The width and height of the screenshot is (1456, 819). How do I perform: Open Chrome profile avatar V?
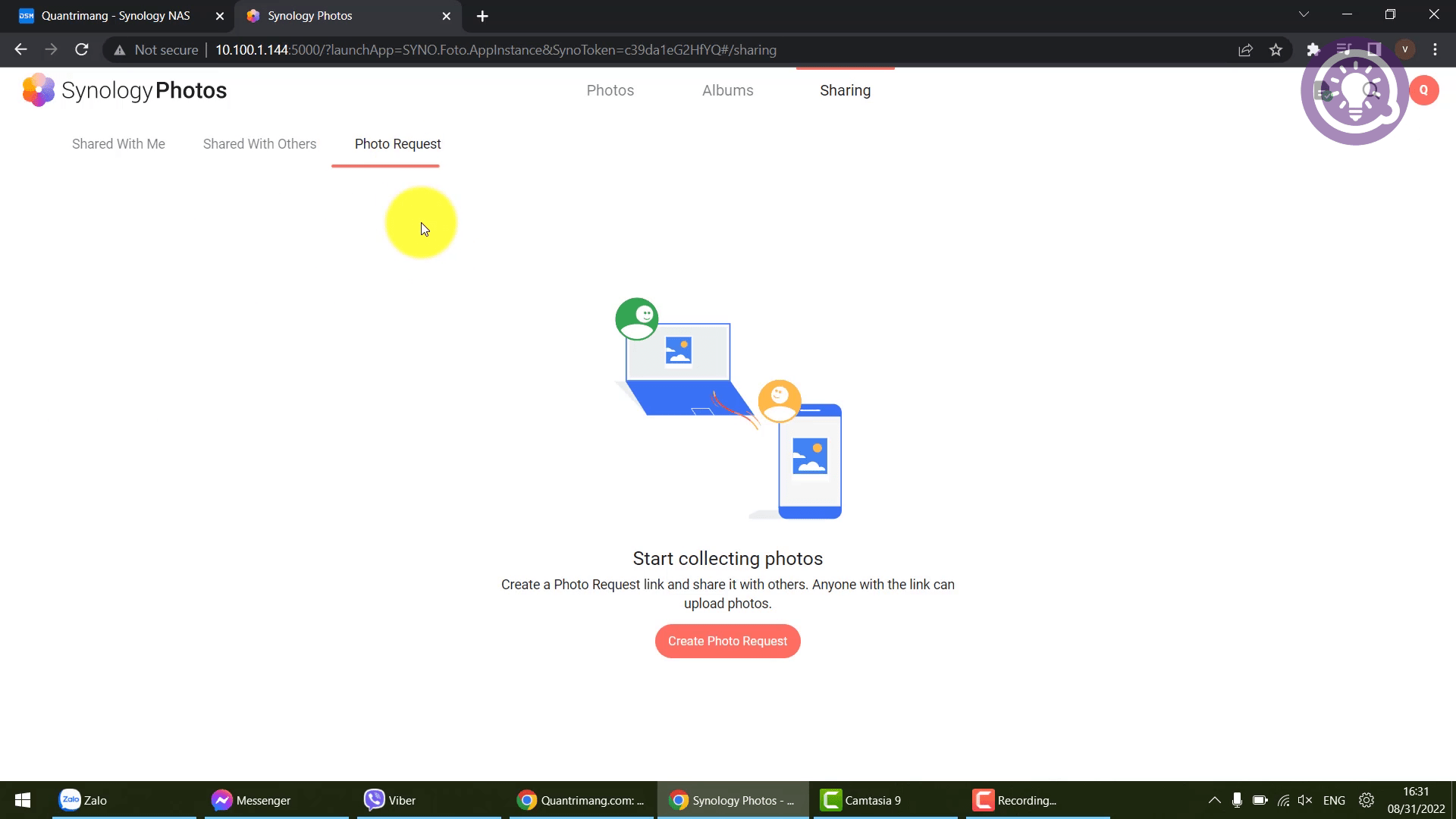click(1404, 50)
